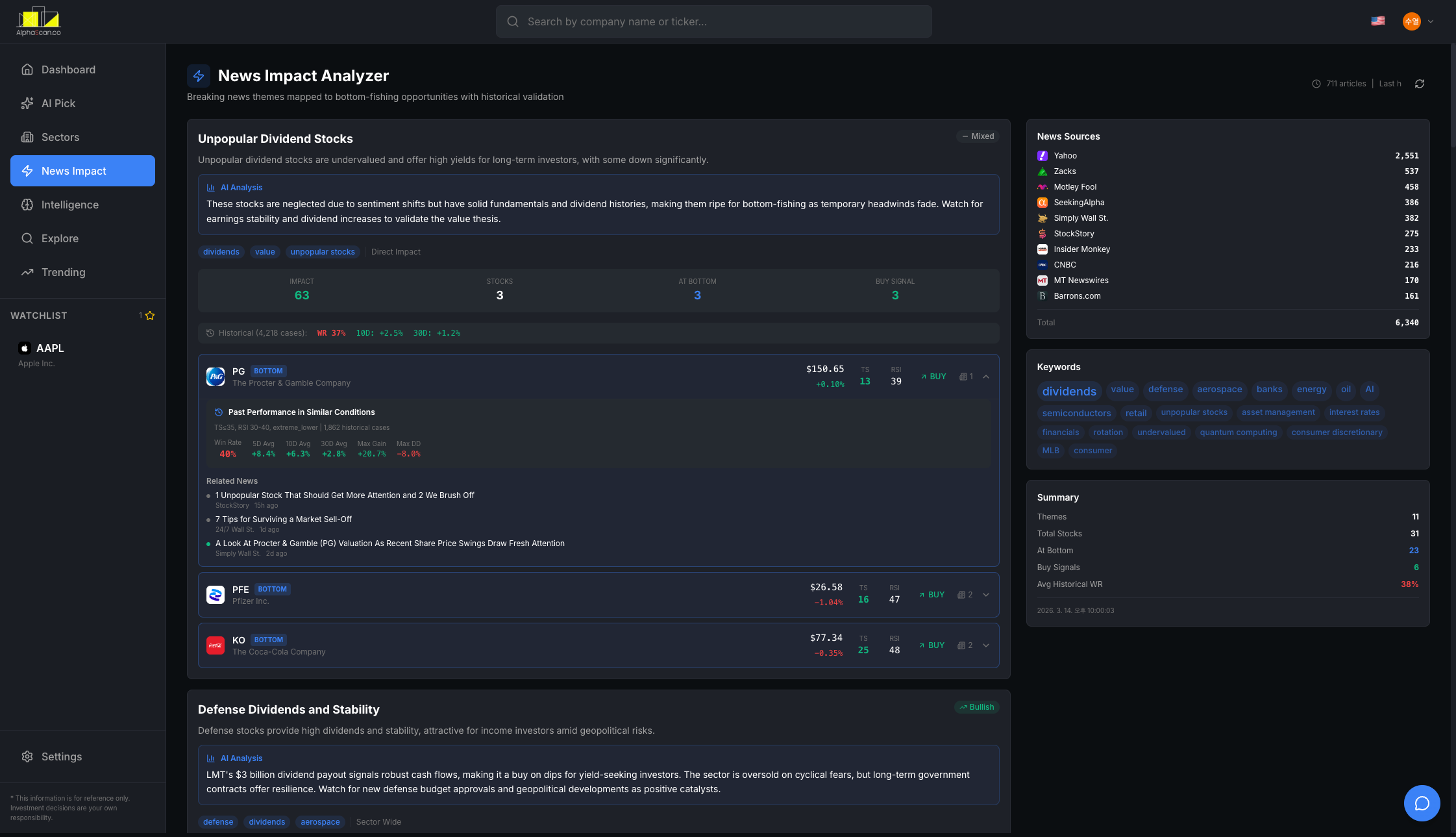This screenshot has width=1456, height=837.
Task: Click the refresh articles icon
Action: point(1420,83)
